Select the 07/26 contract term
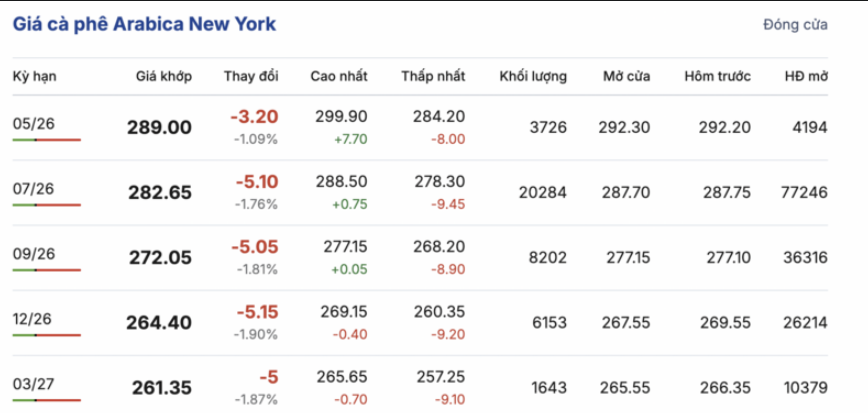This screenshot has height=413, width=868. [34, 188]
